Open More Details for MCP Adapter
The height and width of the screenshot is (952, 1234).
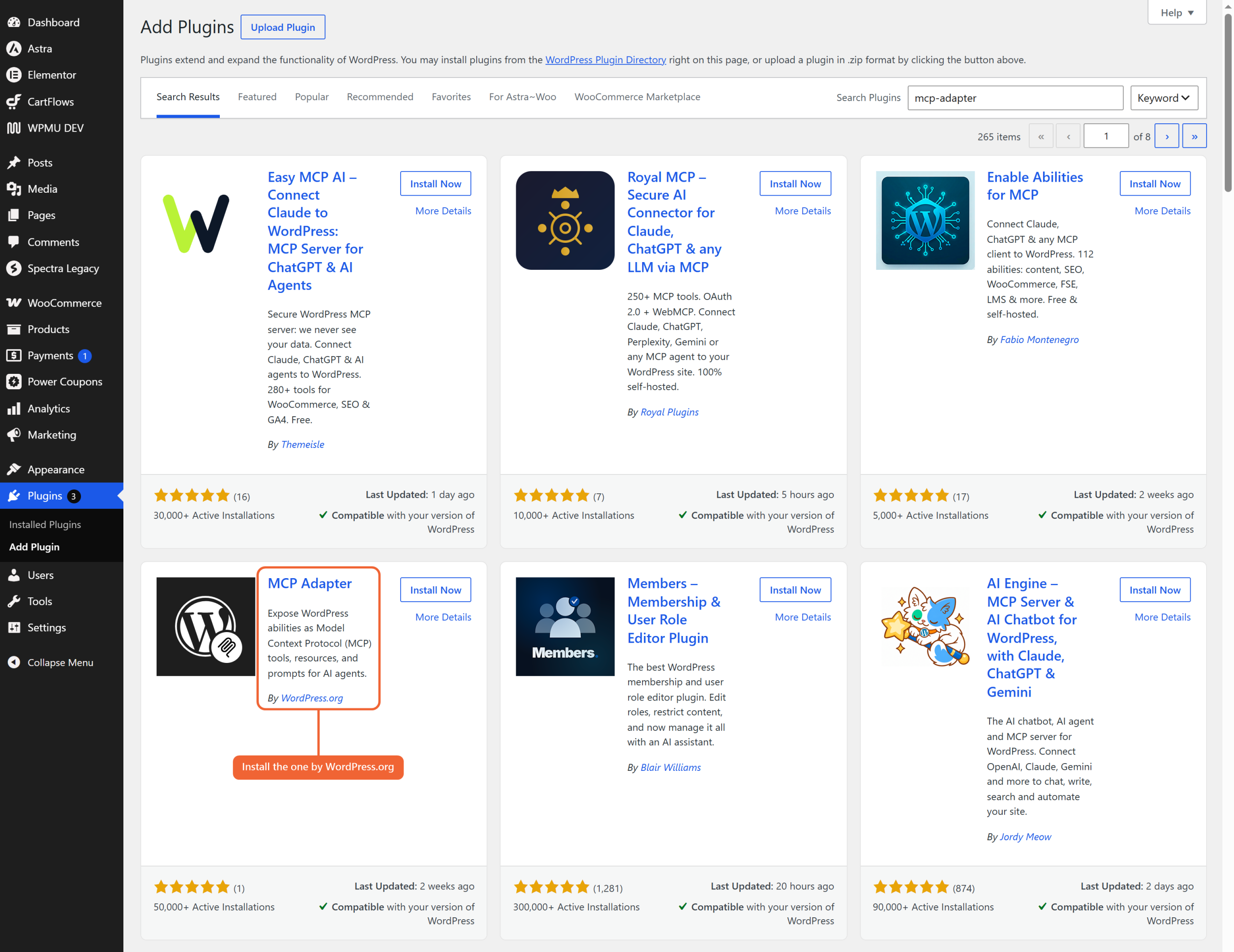(x=443, y=617)
